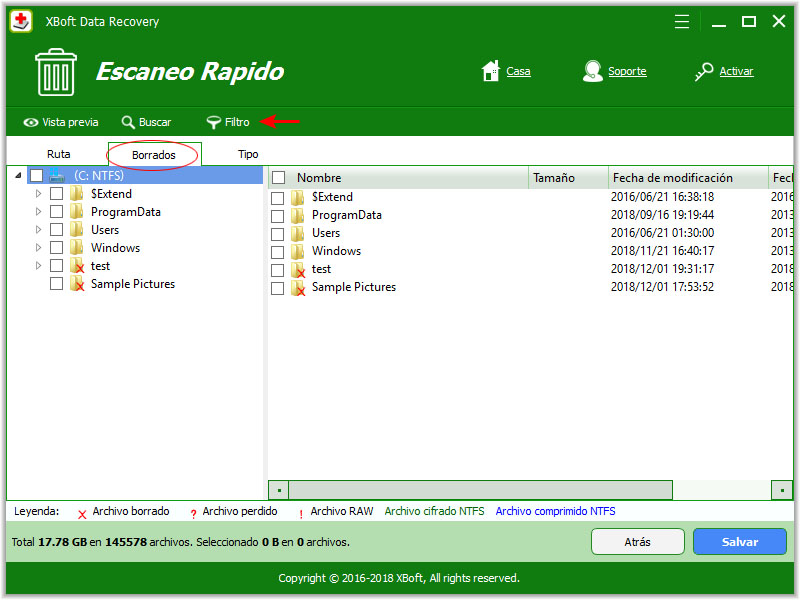The image size is (800, 600).
Task: Switch to the Tipo tab
Action: (248, 154)
